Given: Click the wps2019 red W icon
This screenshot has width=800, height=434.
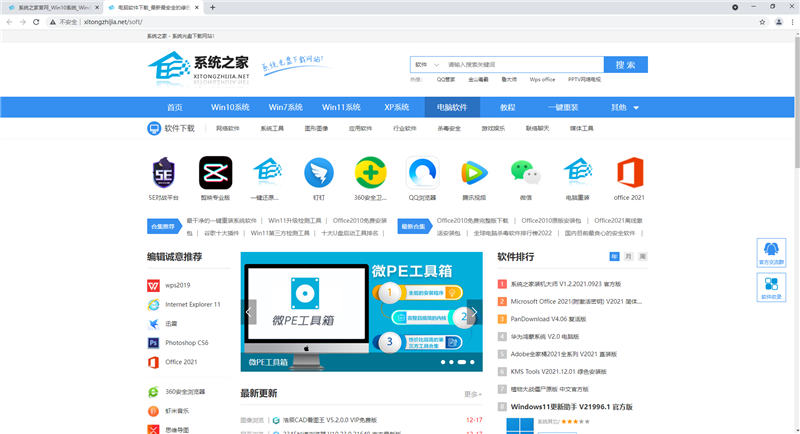Looking at the screenshot, I should point(153,286).
